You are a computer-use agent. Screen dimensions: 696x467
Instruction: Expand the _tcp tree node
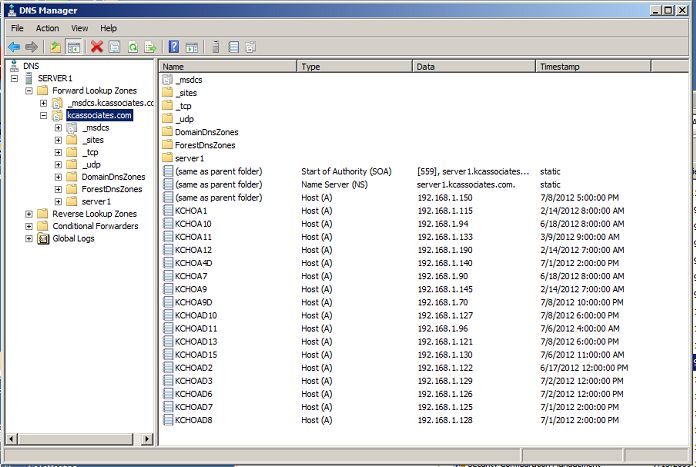[x=58, y=152]
